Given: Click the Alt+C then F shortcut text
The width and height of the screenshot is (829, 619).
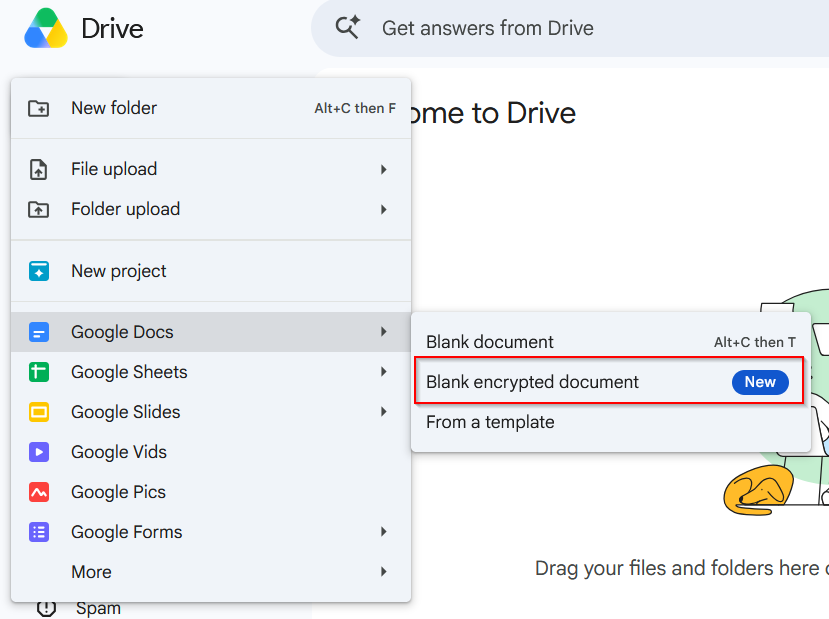Looking at the screenshot, I should tap(355, 108).
